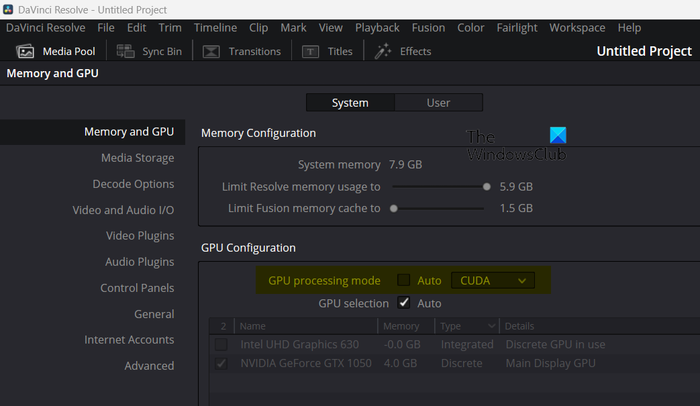
Task: Open the Fusion menu
Action: (x=428, y=28)
